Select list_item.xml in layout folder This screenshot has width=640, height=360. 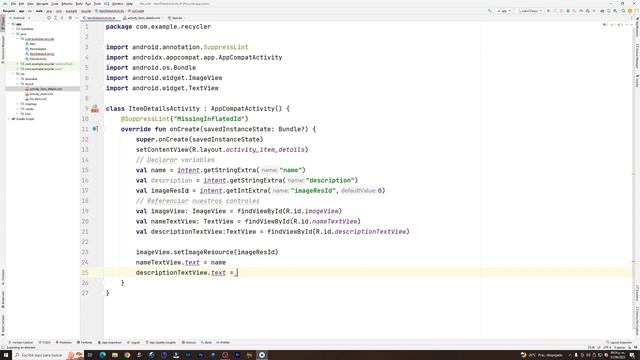pos(37,99)
